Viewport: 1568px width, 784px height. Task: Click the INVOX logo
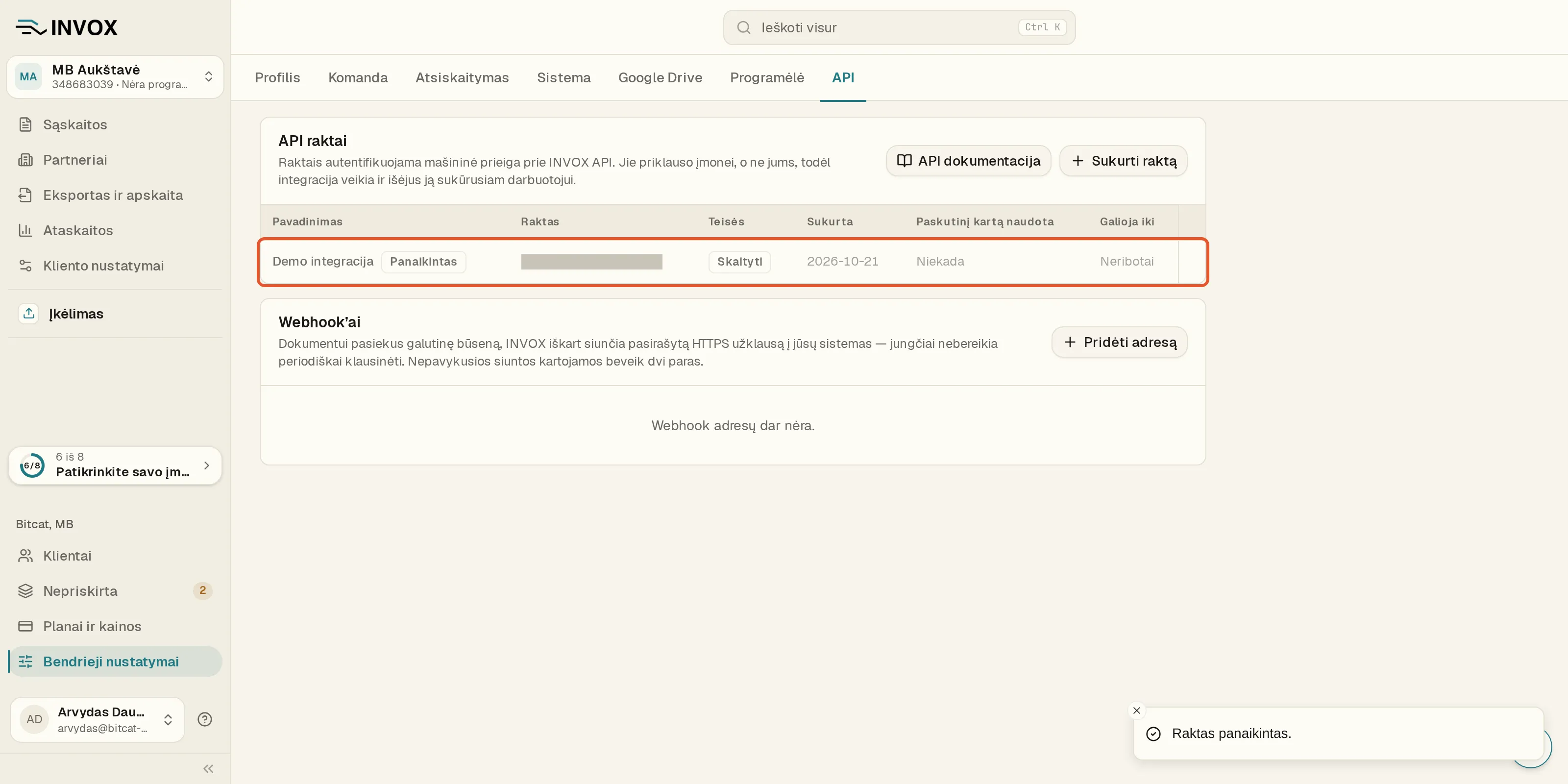click(66, 27)
